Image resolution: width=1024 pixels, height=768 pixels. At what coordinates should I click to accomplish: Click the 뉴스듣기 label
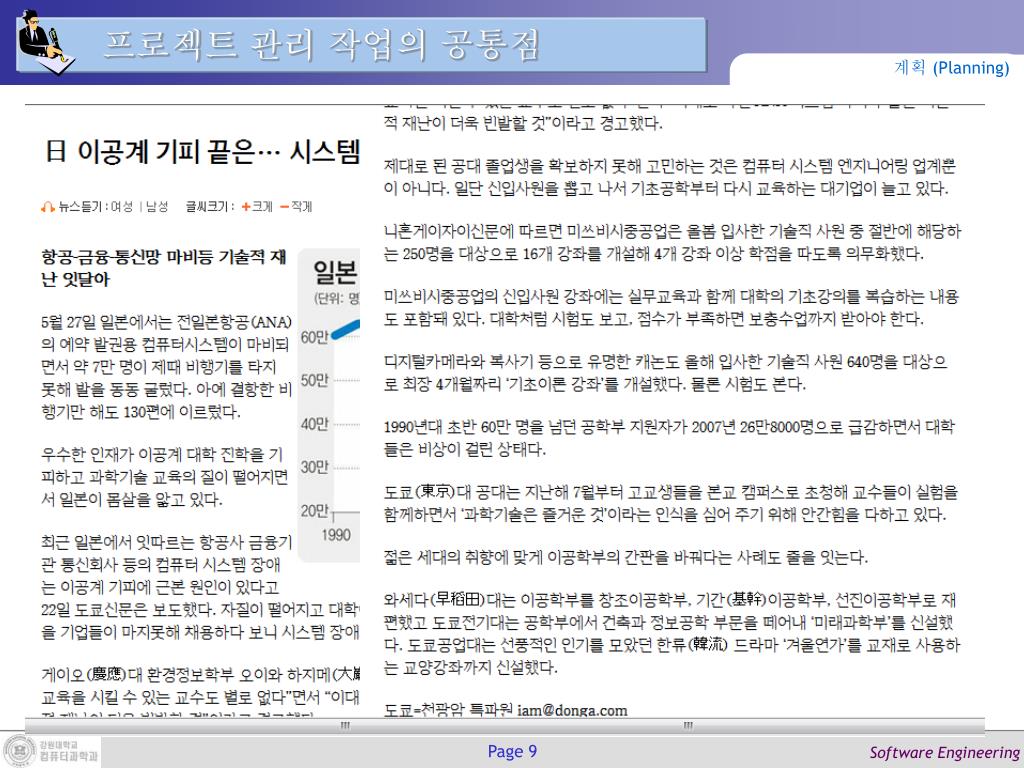pos(80,207)
